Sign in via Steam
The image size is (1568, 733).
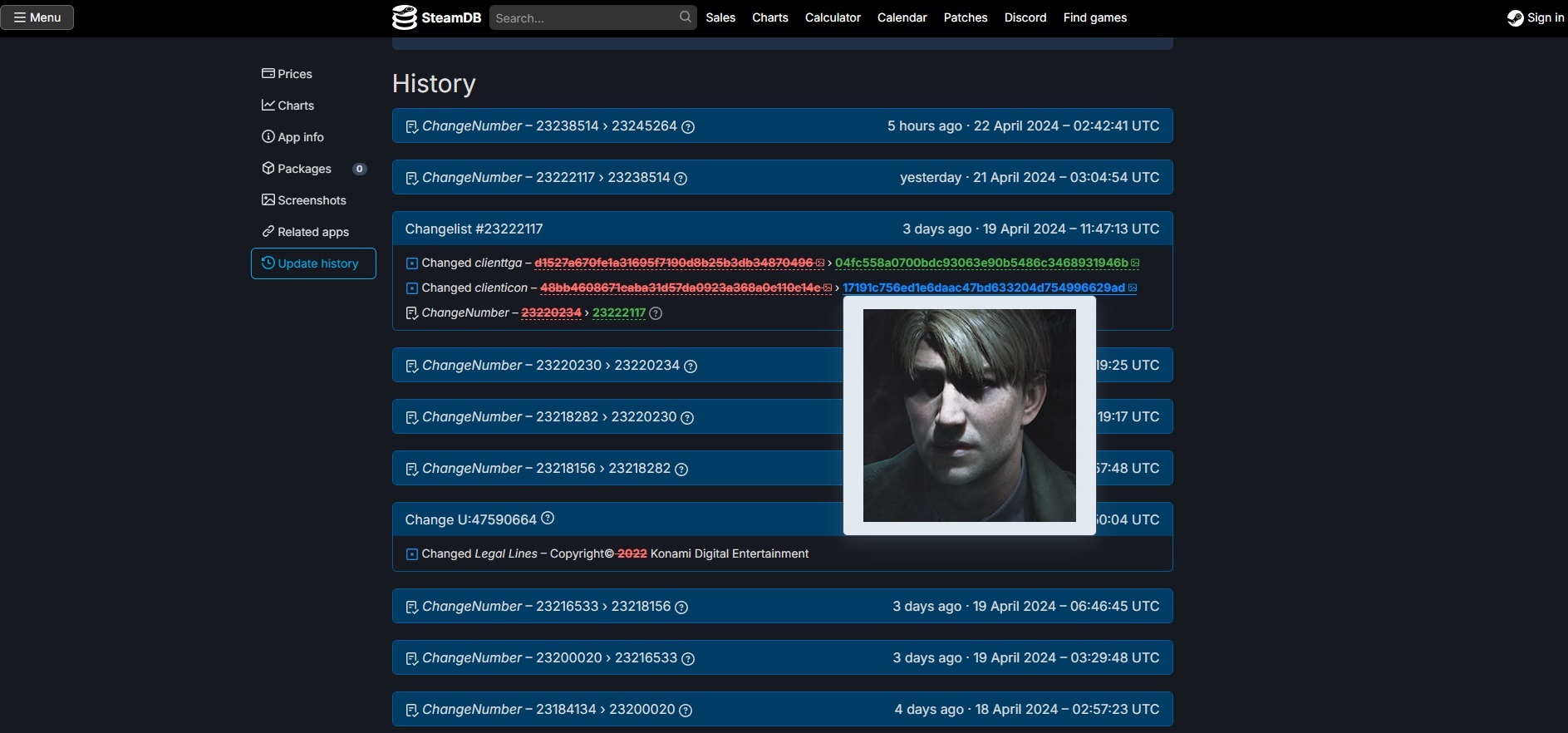tap(1536, 17)
